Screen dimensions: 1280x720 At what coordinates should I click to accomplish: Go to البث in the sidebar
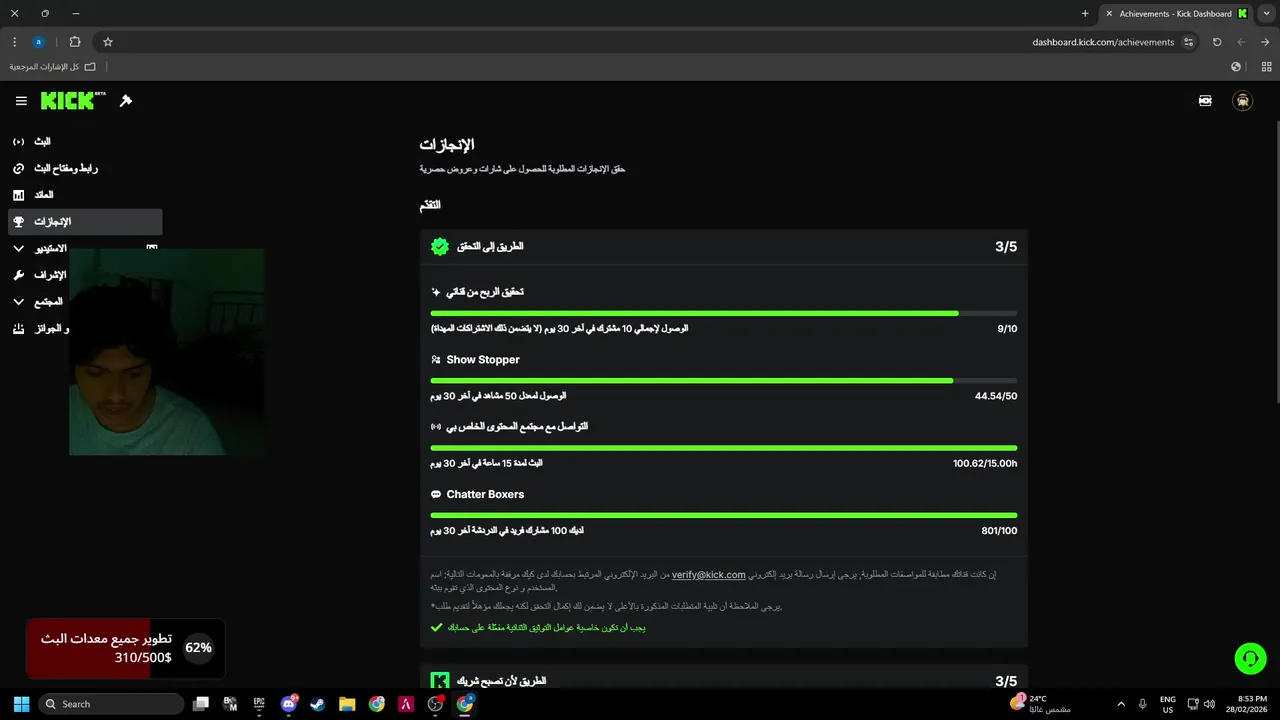(40, 142)
